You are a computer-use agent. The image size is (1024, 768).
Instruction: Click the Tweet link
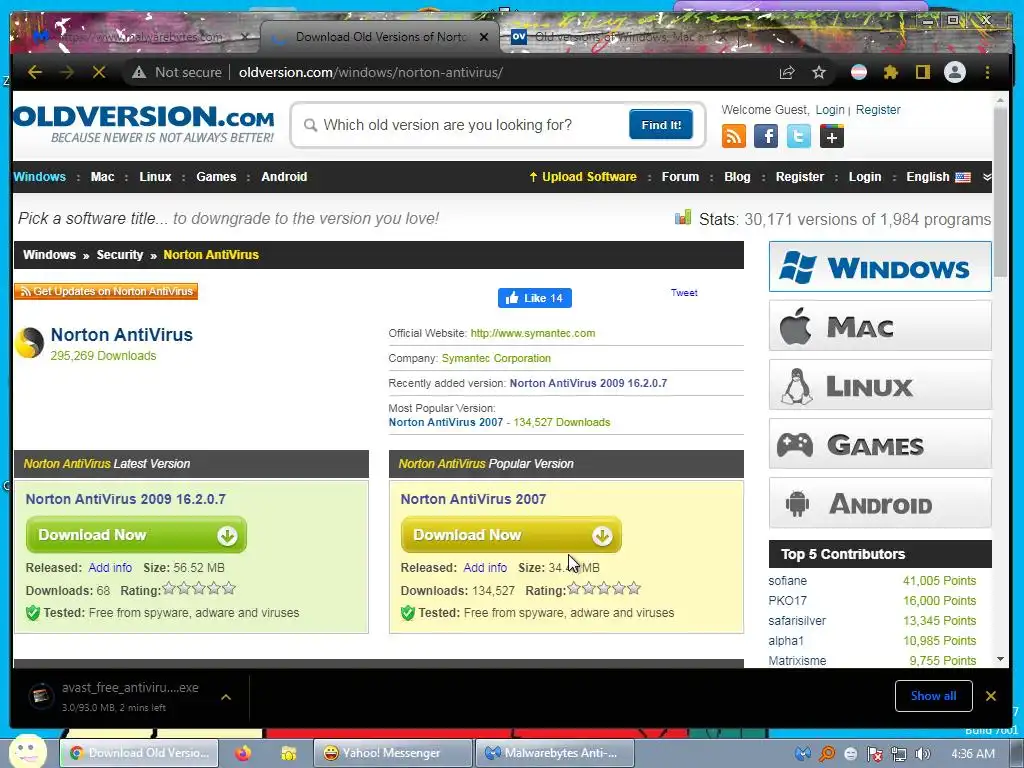tap(684, 293)
